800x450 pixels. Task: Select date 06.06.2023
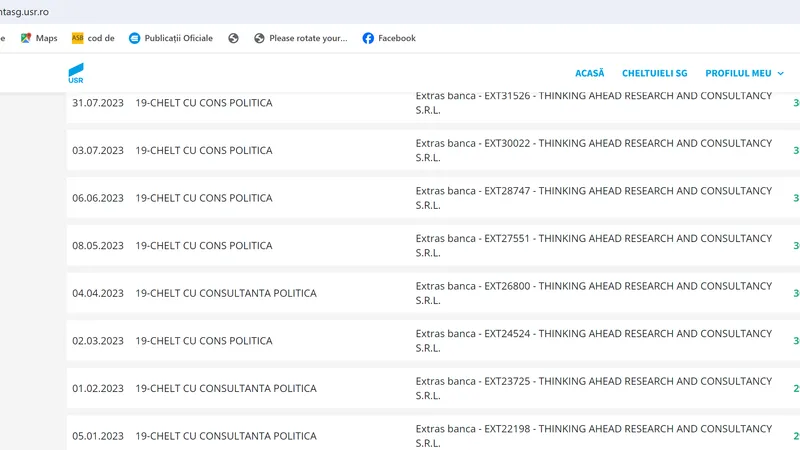pos(98,198)
